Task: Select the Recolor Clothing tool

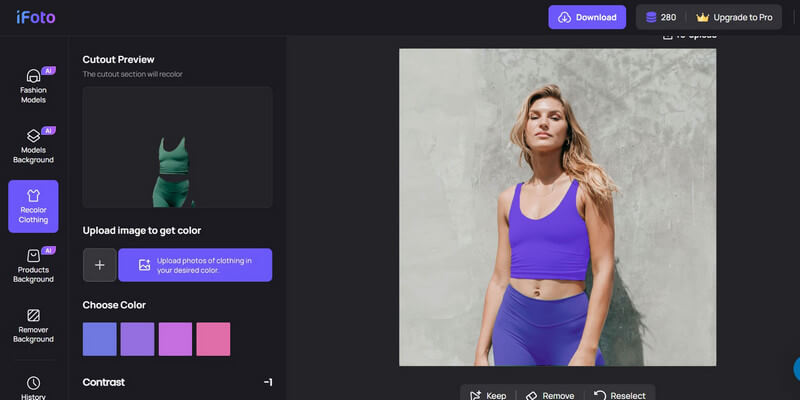Action: (33, 206)
